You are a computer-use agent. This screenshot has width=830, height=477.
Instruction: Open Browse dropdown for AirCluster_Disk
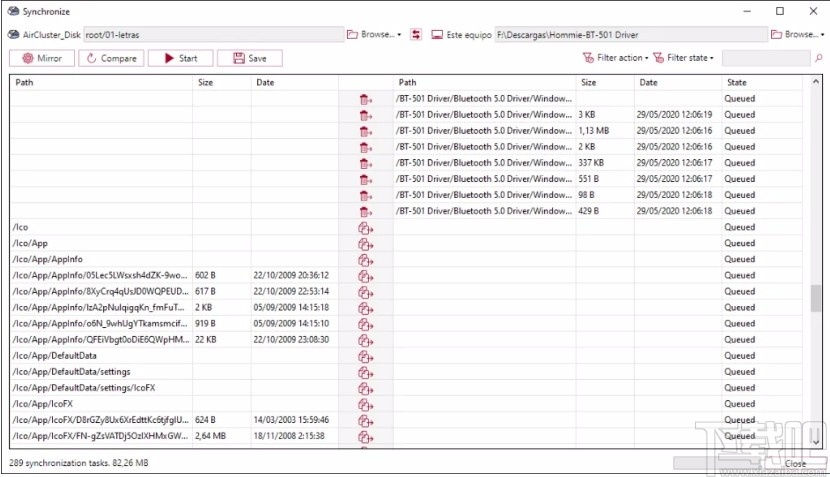(x=374, y=34)
